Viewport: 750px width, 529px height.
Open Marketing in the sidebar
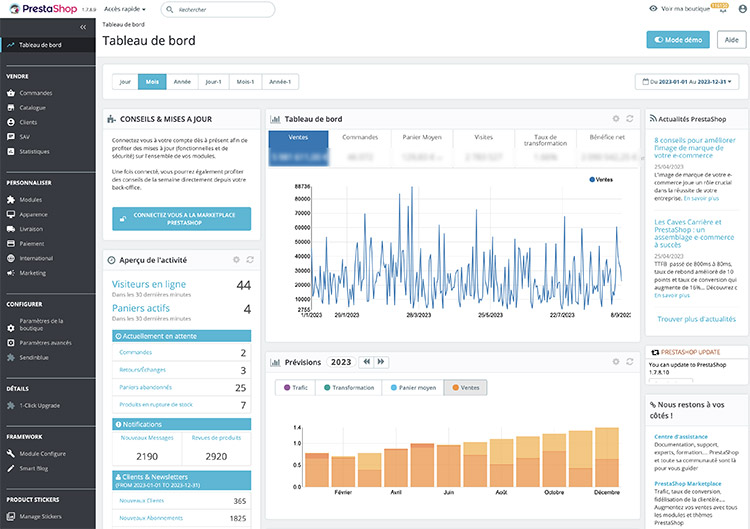(33, 273)
